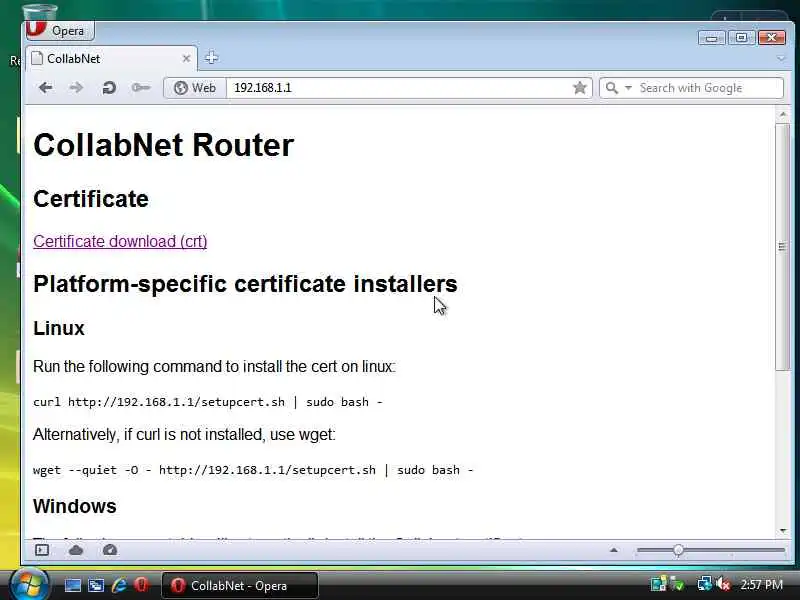Toggle Opera Turbo icon in status bar
Viewport: 800px width, 600px height.
click(110, 550)
